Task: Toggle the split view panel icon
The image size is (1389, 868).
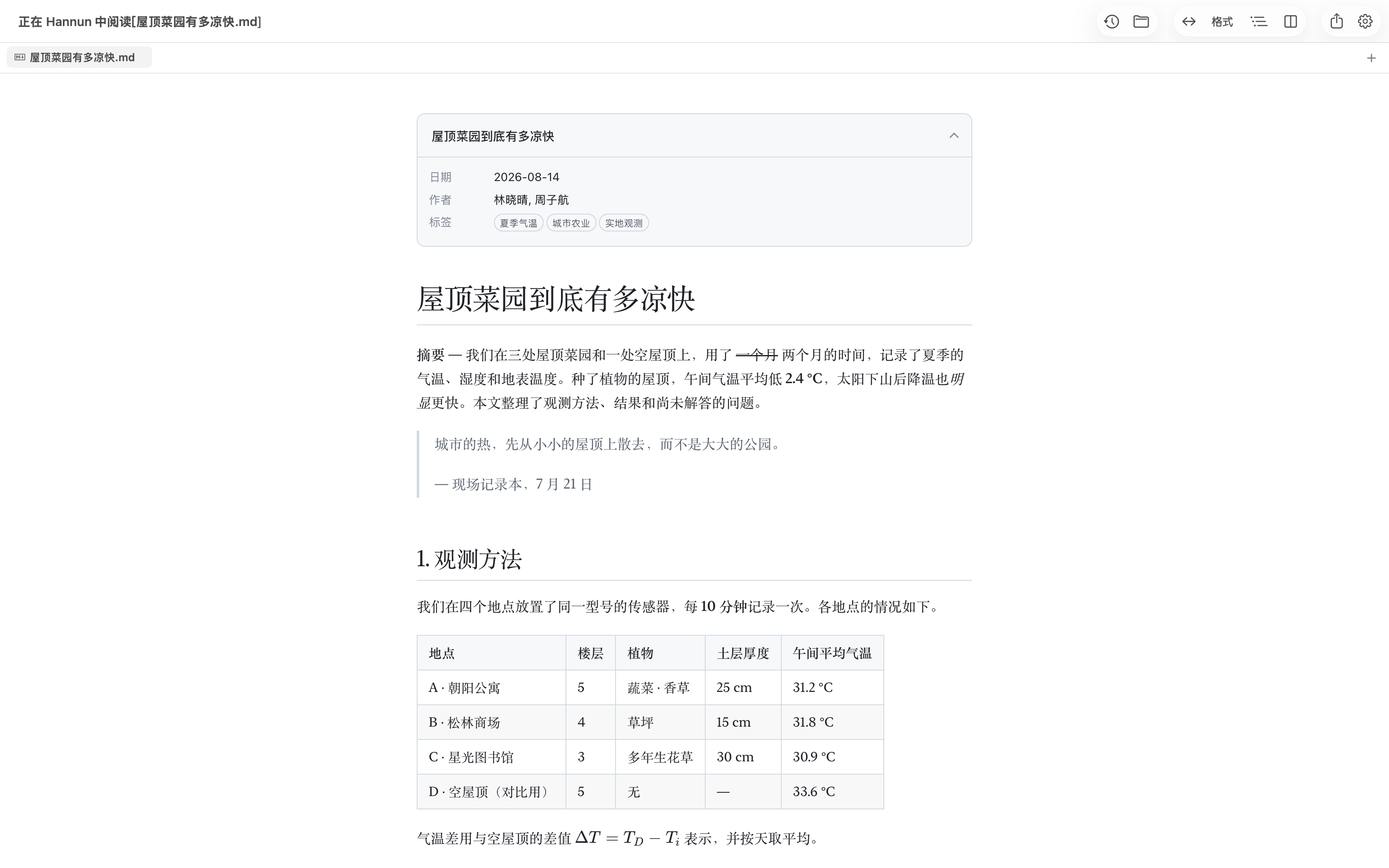Action: pos(1291,22)
